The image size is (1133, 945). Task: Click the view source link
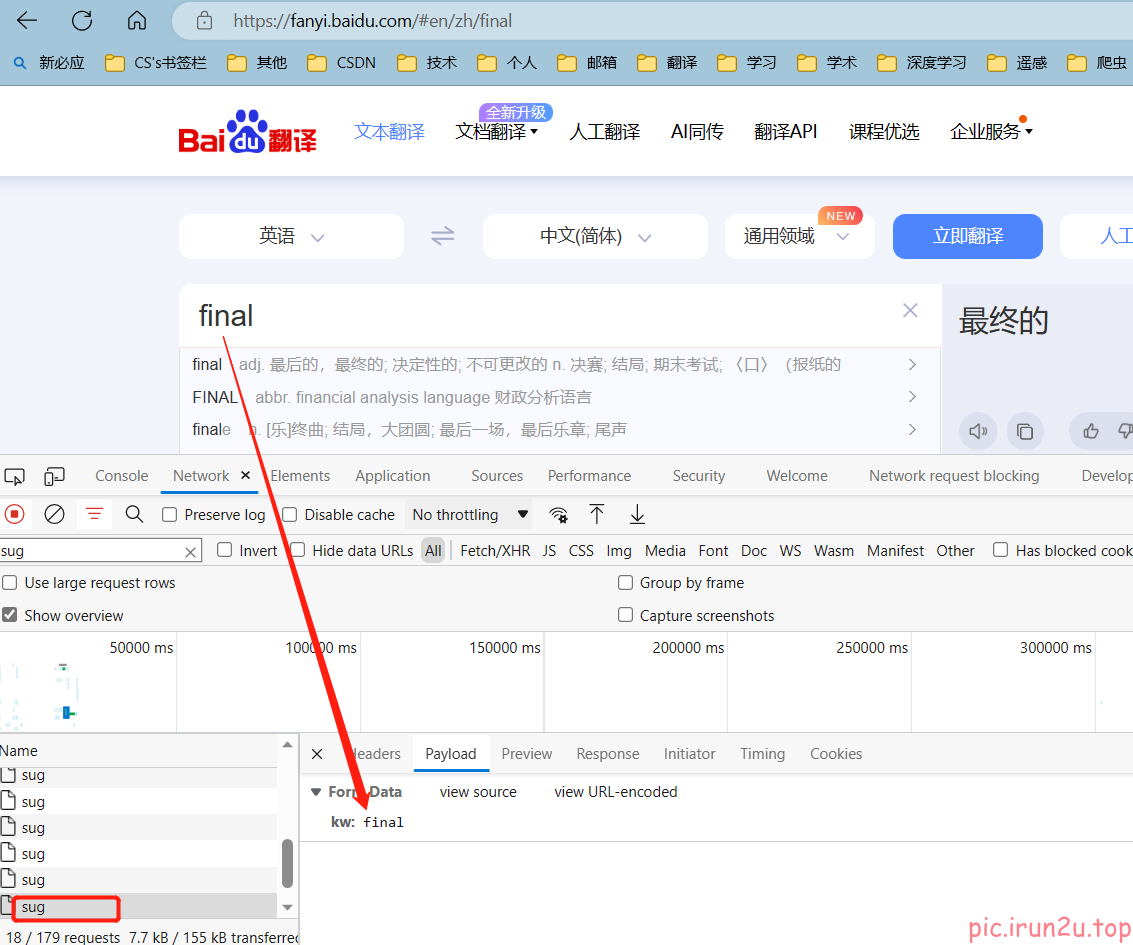[478, 792]
